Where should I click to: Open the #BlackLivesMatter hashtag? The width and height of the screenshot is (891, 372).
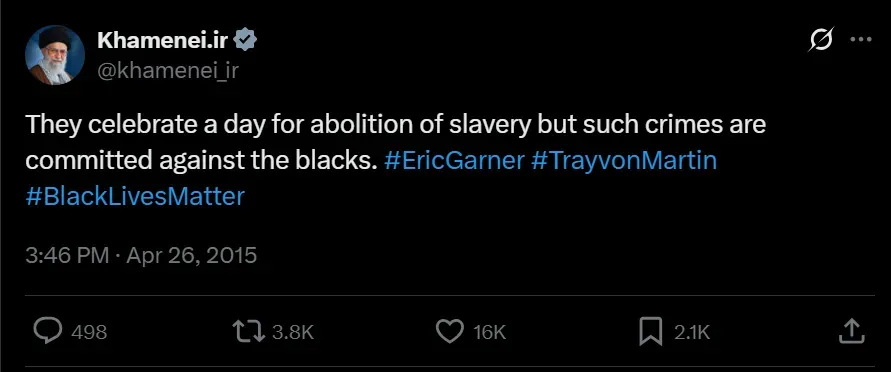click(135, 197)
